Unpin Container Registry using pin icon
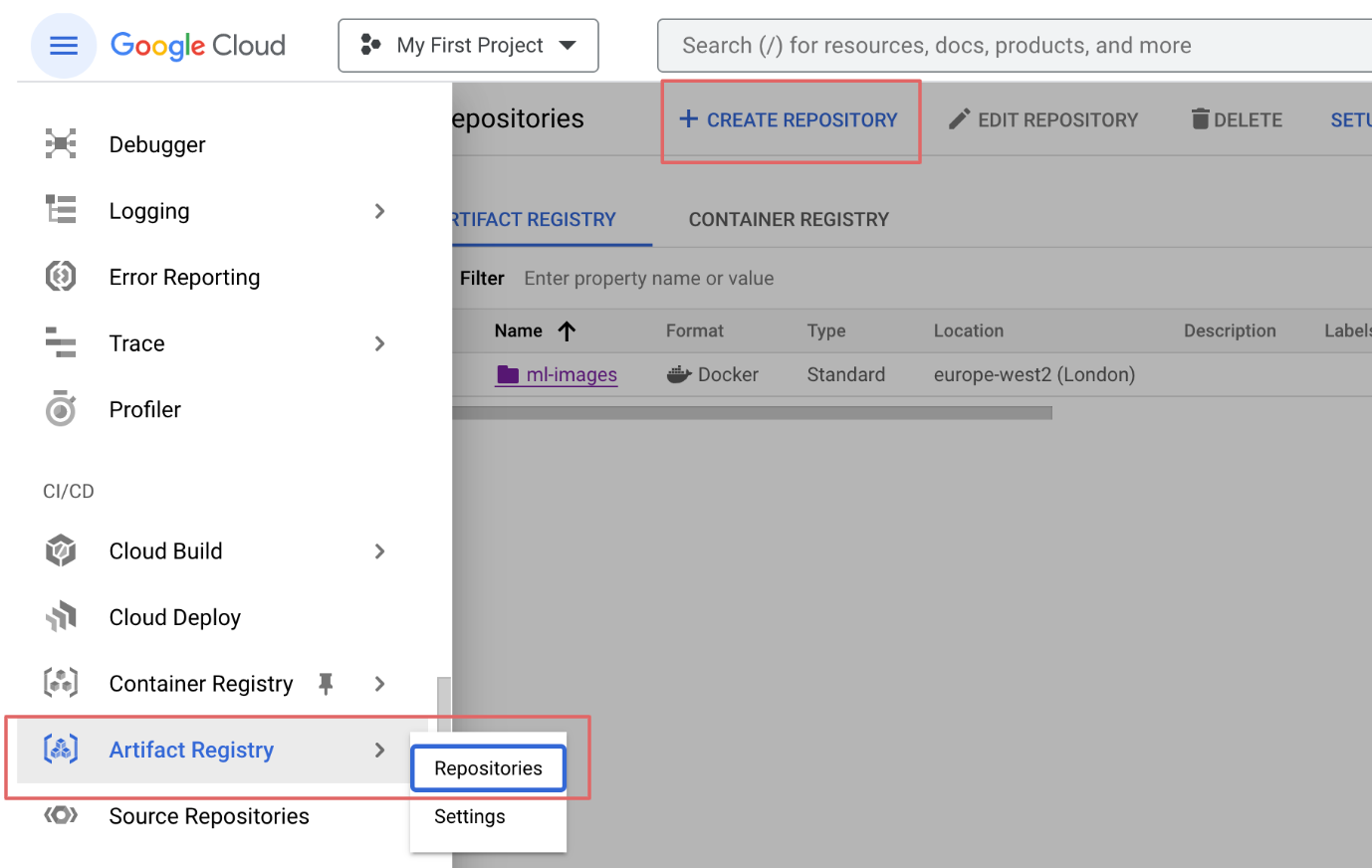1372x868 pixels. coord(326,684)
